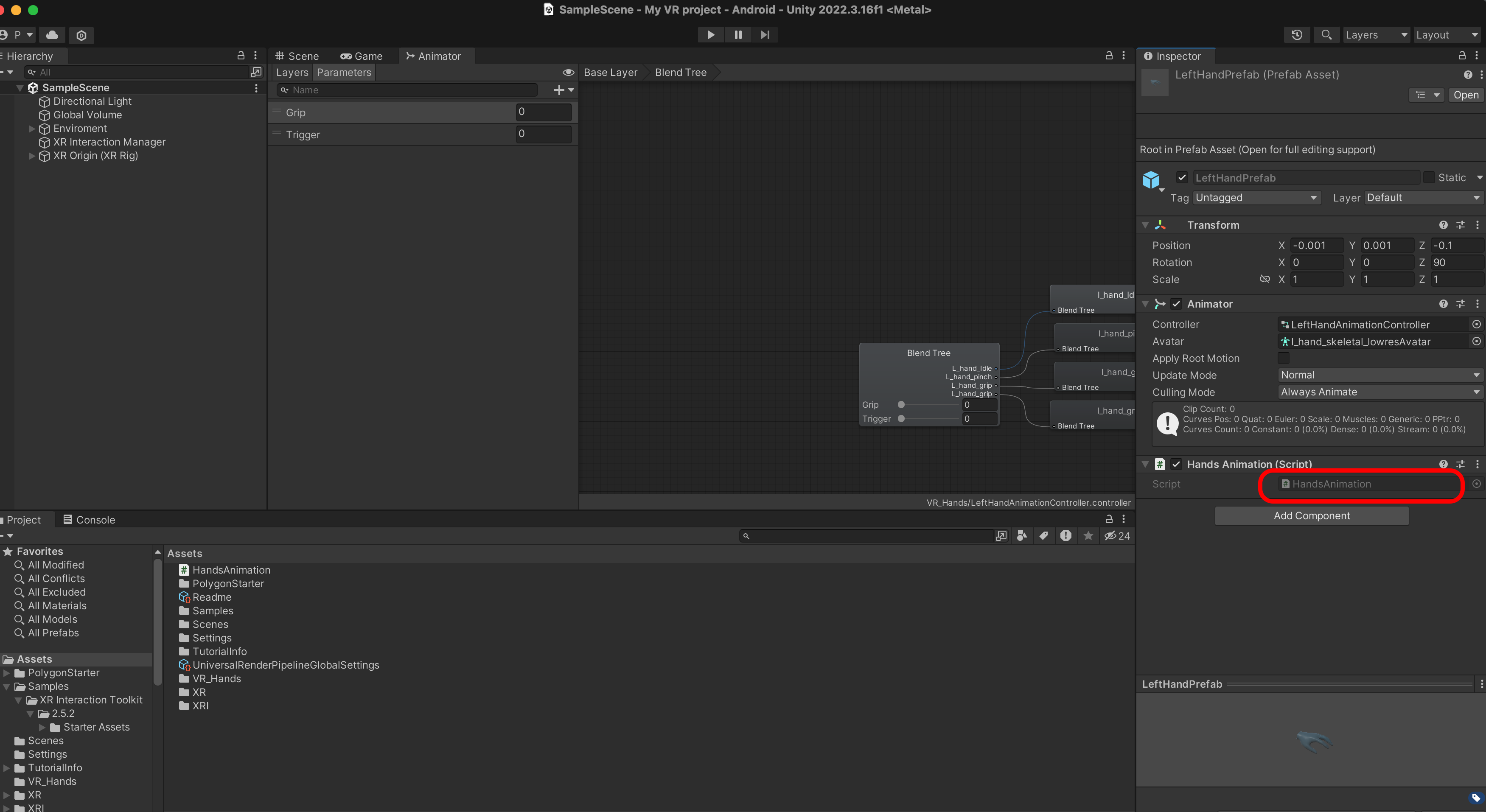Adjust Grip slider in Blend Tree node

pyautogui.click(x=902, y=405)
